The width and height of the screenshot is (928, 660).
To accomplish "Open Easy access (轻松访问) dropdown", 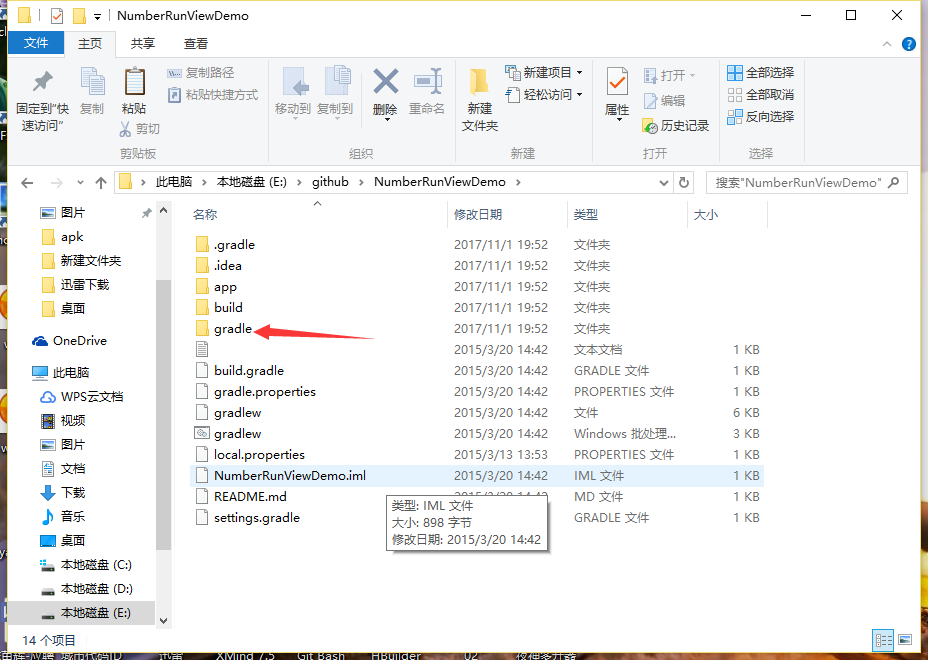I will click(543, 95).
